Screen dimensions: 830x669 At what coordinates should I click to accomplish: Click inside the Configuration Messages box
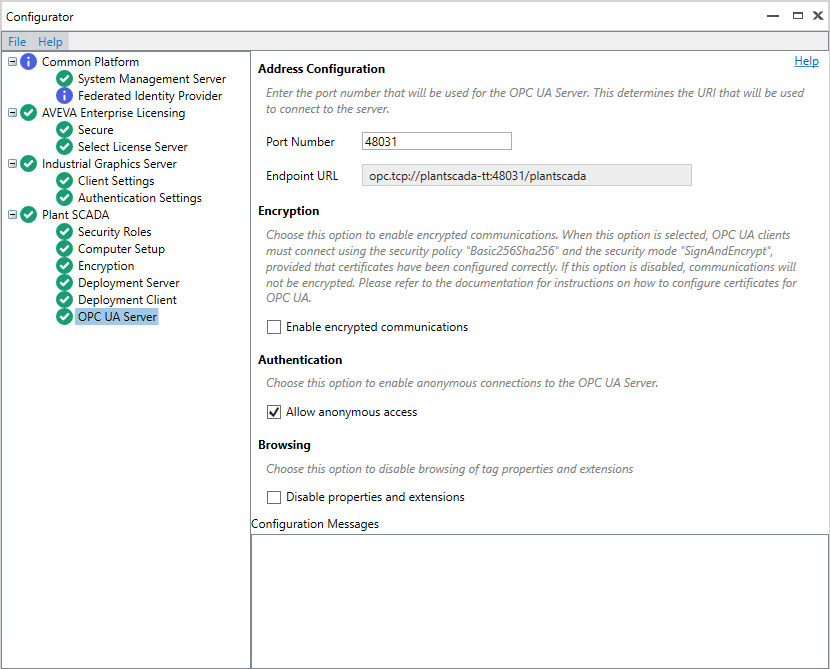(540, 601)
